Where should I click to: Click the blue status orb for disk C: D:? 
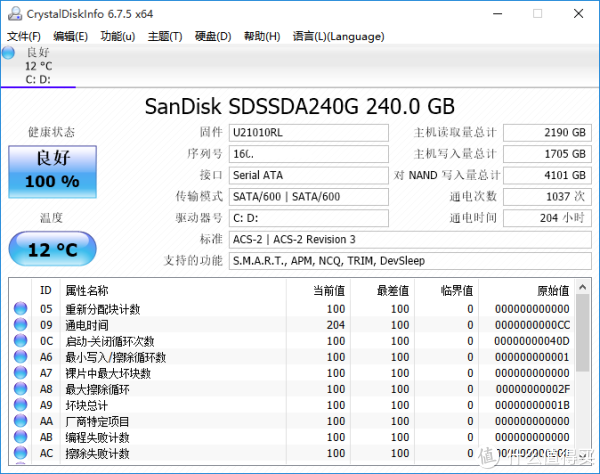click(8, 53)
